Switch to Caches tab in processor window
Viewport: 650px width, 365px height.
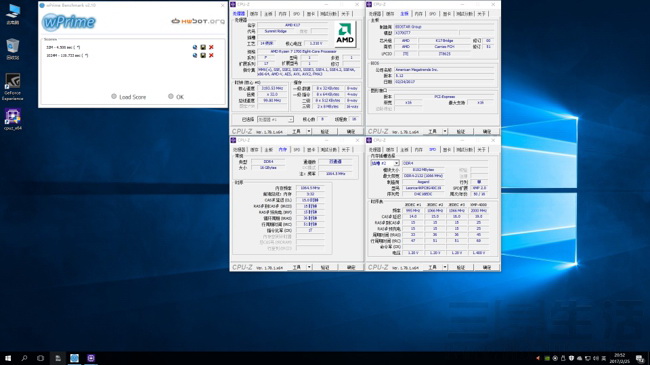click(254, 14)
